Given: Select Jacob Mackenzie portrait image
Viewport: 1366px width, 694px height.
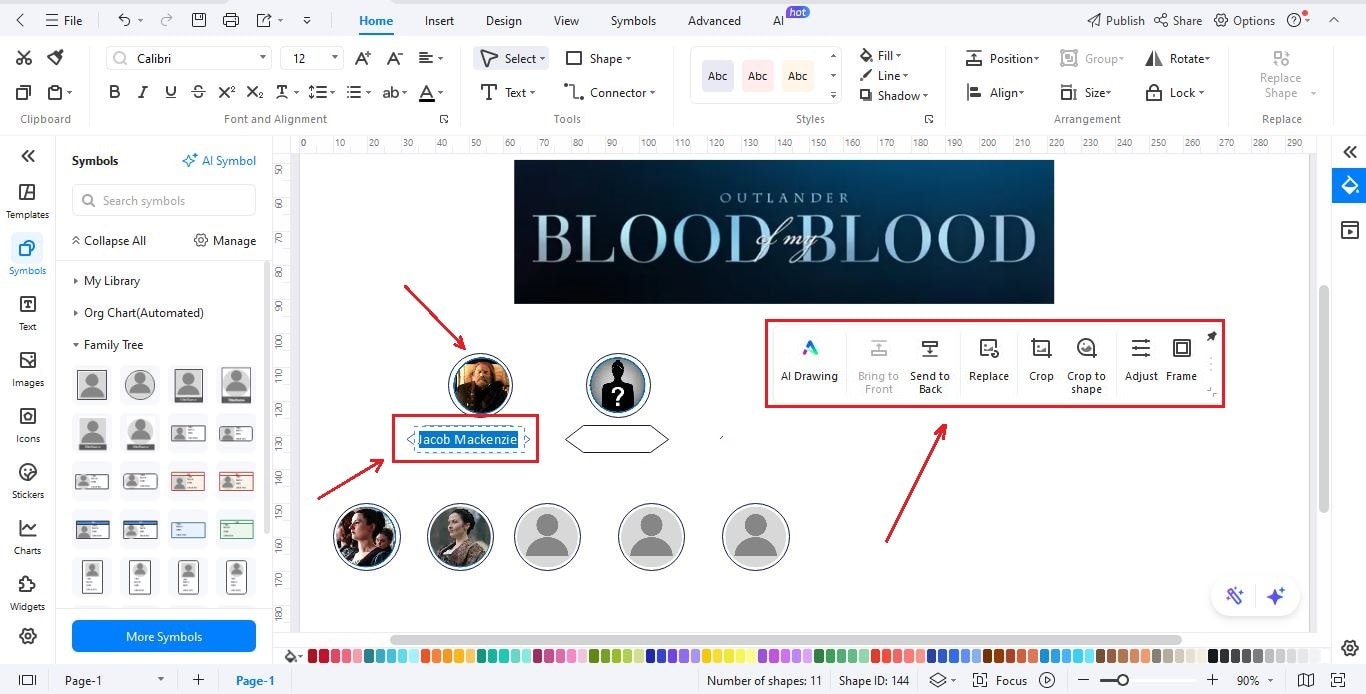Looking at the screenshot, I should [481, 385].
